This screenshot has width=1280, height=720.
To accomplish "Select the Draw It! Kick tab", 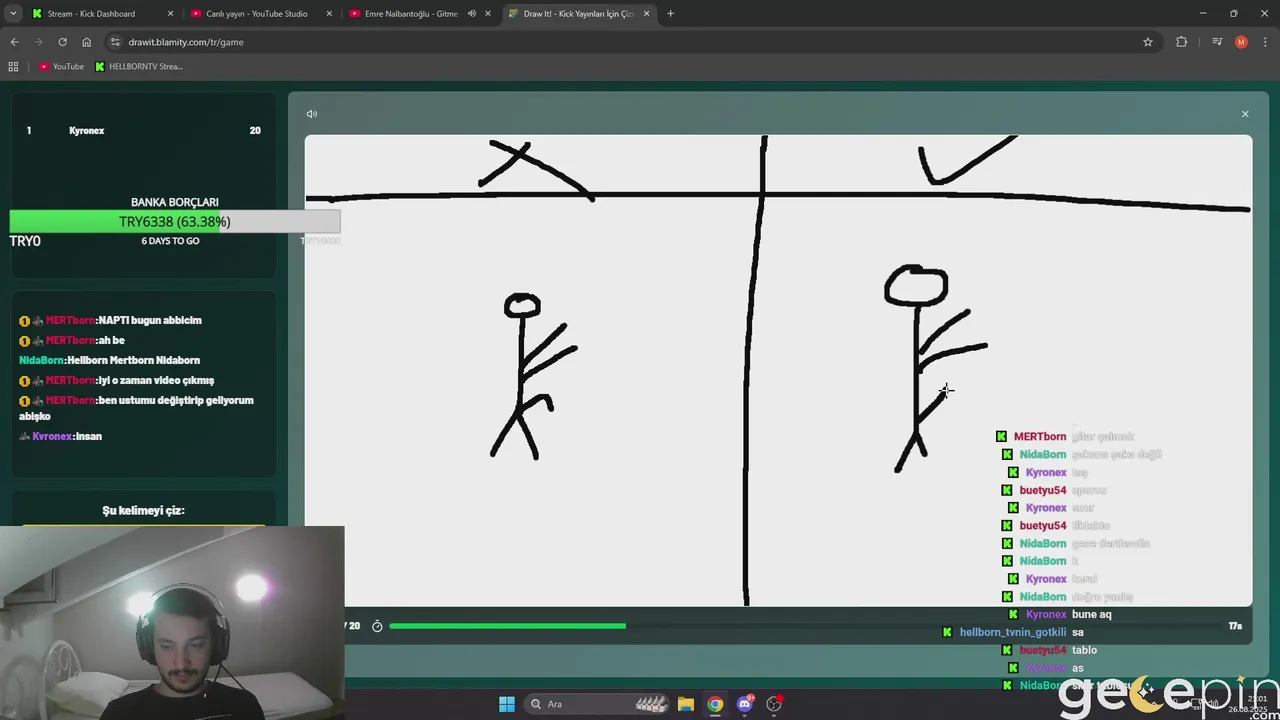I will [x=578, y=14].
